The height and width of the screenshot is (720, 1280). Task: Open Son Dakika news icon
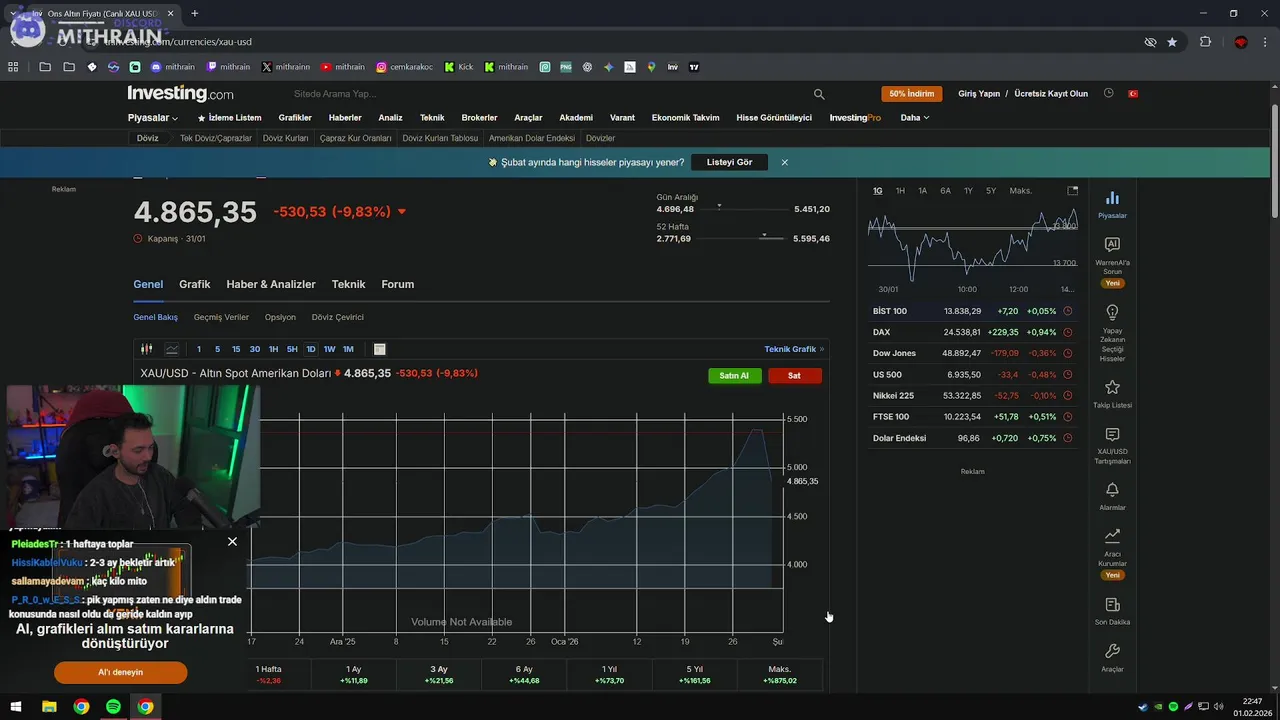coord(1112,605)
